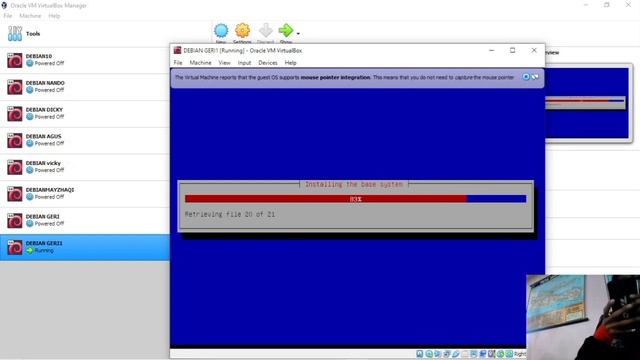Click the keyboard capture arrow icon in the status bar
Image resolution: width=640 pixels, height=360 pixels.
pyautogui.click(x=509, y=354)
